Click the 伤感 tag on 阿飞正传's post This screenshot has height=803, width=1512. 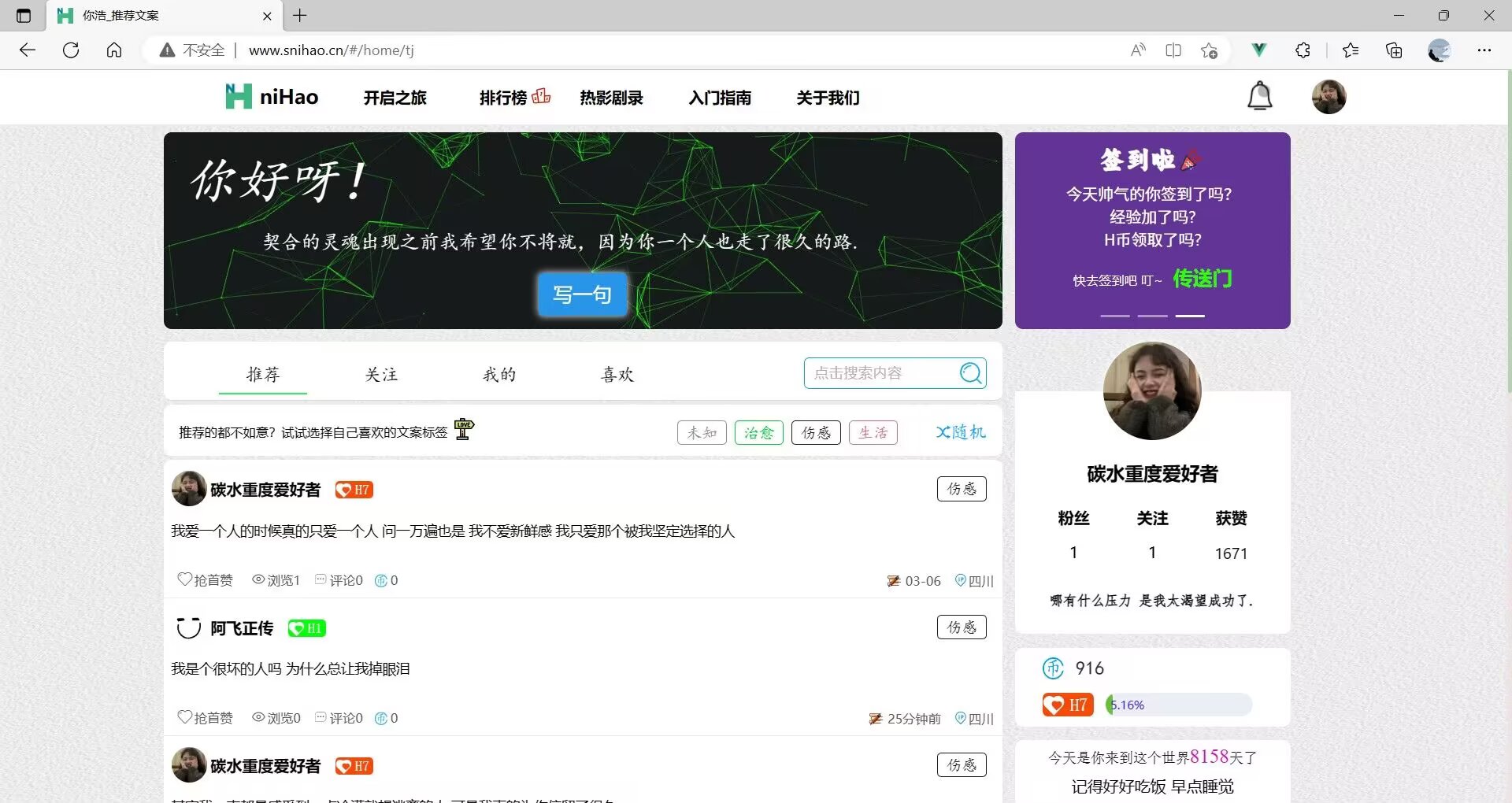(962, 627)
